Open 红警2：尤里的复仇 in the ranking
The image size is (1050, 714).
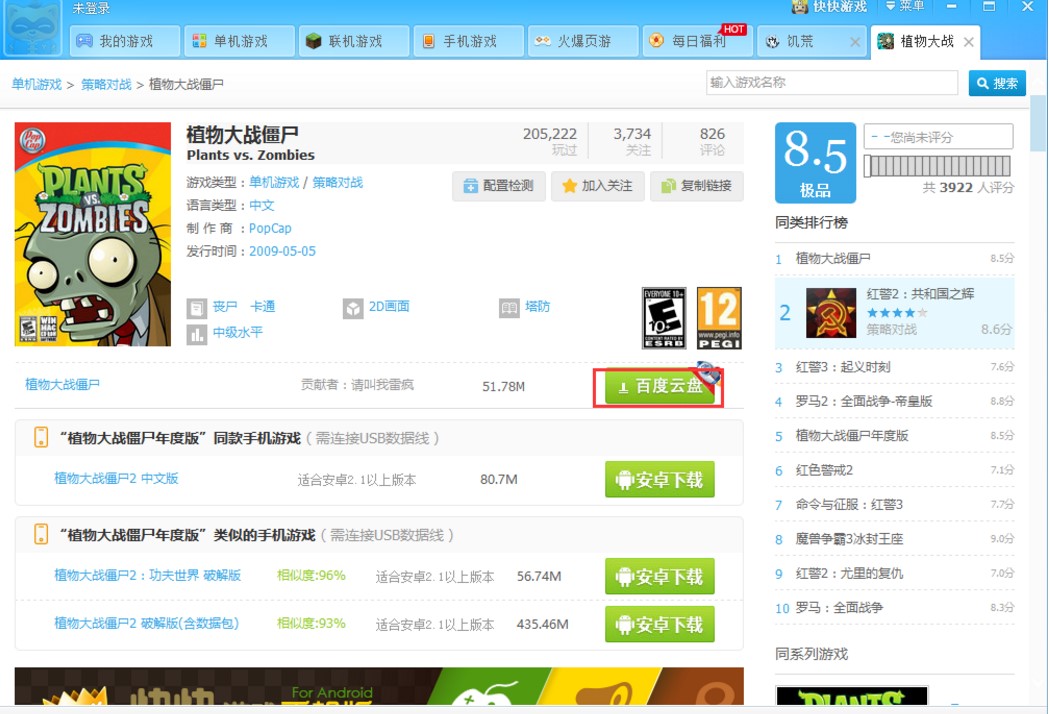point(849,574)
